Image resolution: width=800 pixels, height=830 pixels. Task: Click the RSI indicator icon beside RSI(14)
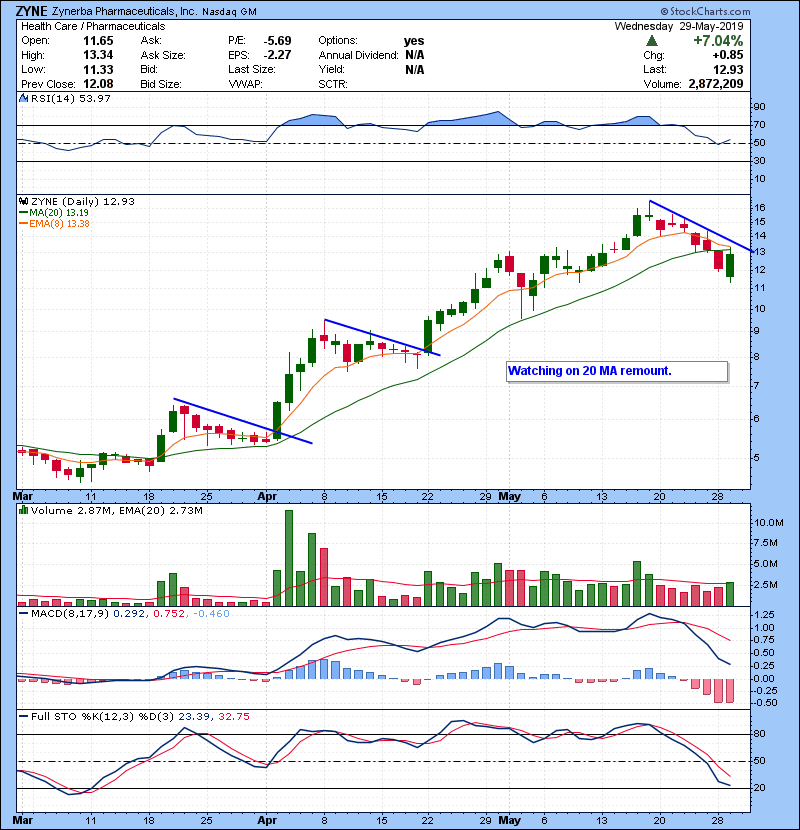click(24, 98)
